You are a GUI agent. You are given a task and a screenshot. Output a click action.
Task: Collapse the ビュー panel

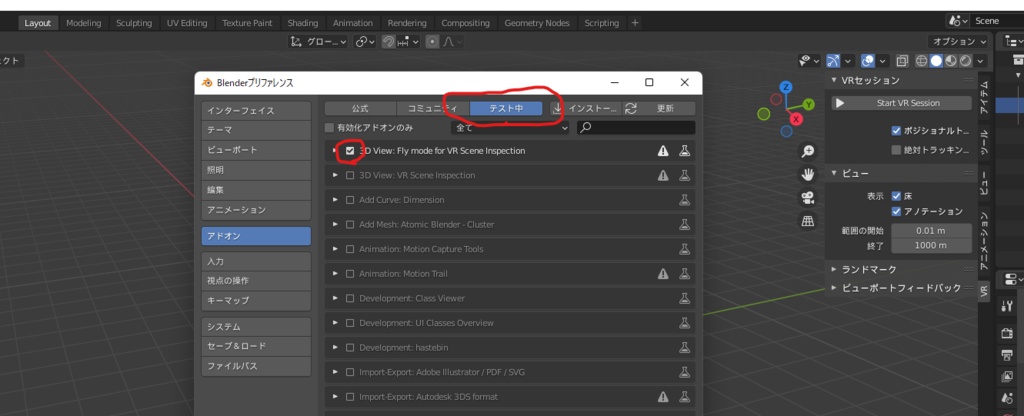[834, 173]
